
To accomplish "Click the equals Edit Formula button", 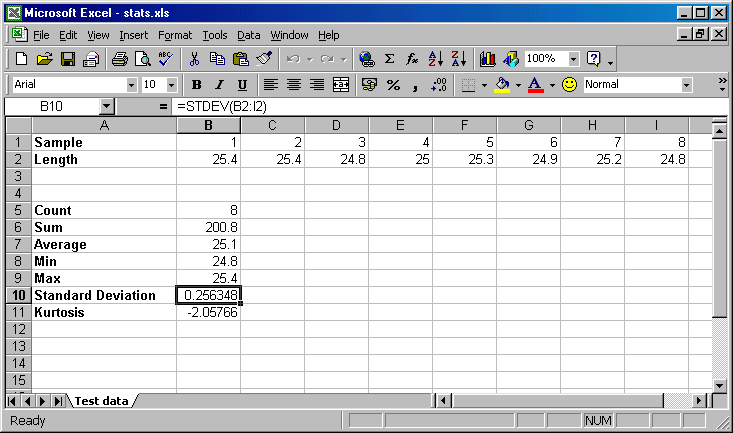I will click(x=164, y=106).
